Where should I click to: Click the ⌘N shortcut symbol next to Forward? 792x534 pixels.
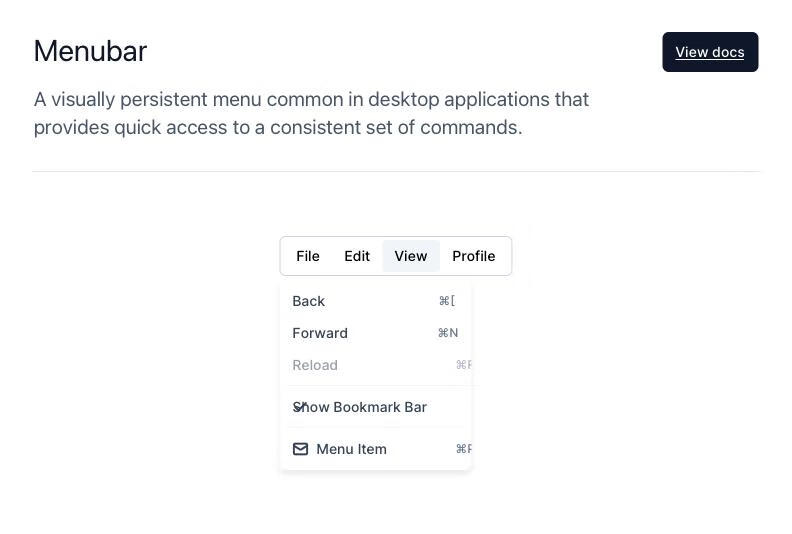(x=448, y=333)
